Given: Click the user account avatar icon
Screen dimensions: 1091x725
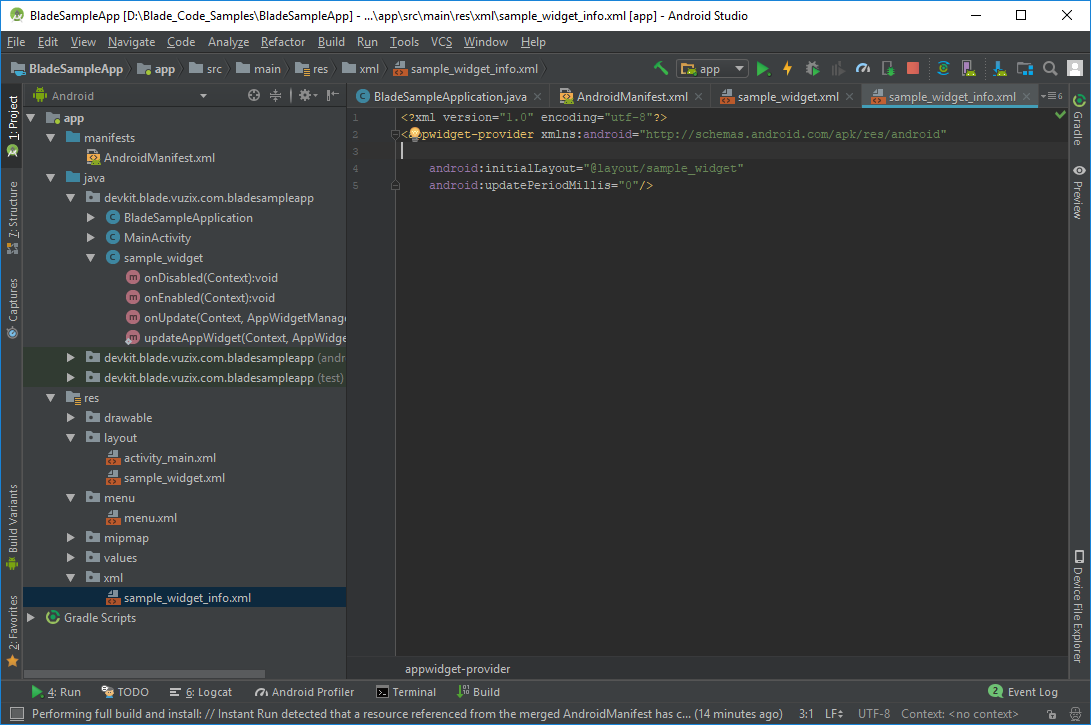Looking at the screenshot, I should click(x=1075, y=68).
